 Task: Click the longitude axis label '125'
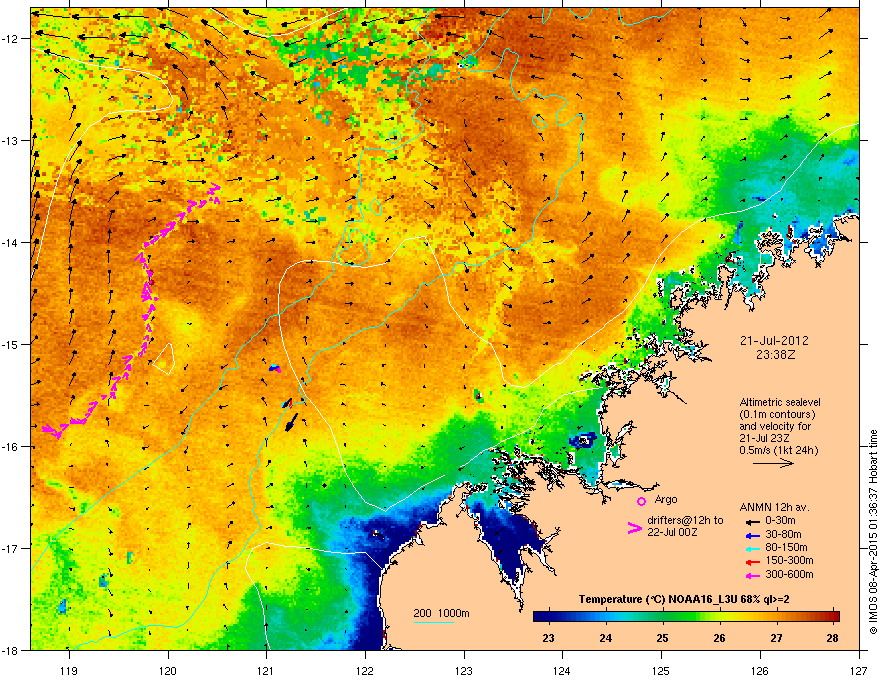tap(661, 670)
